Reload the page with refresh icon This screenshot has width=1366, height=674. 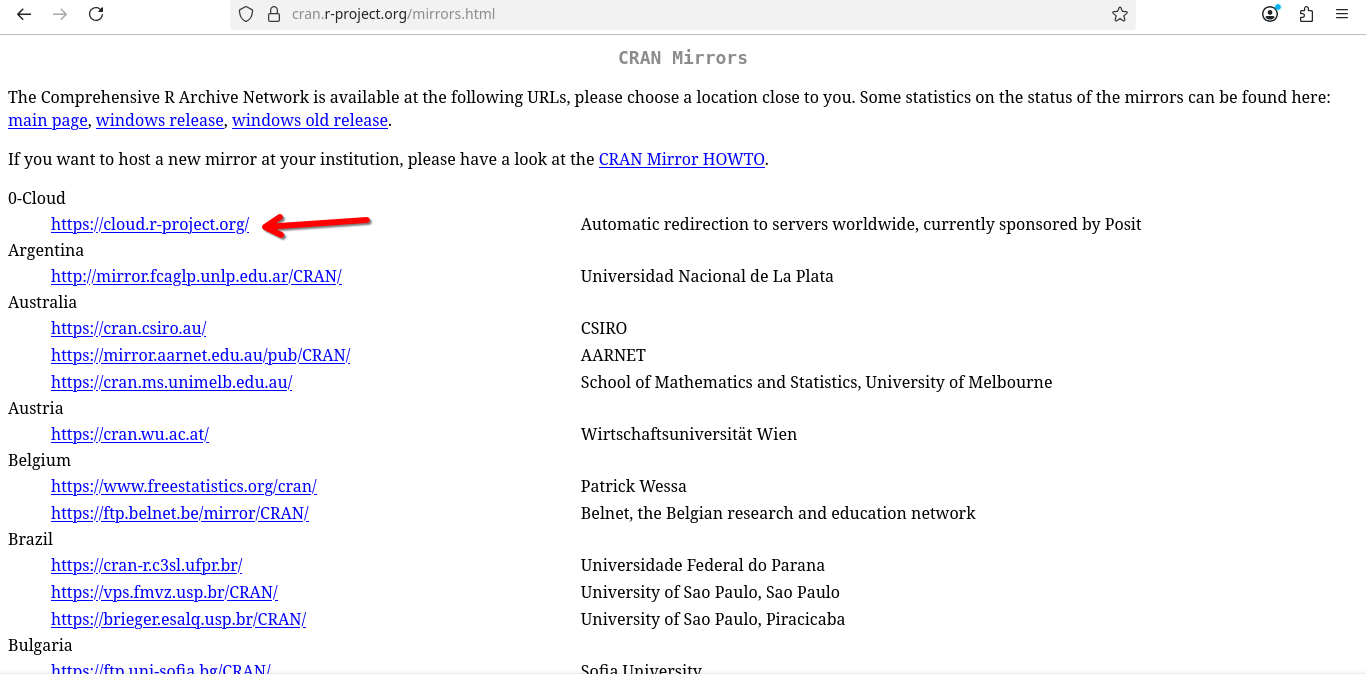[96, 14]
